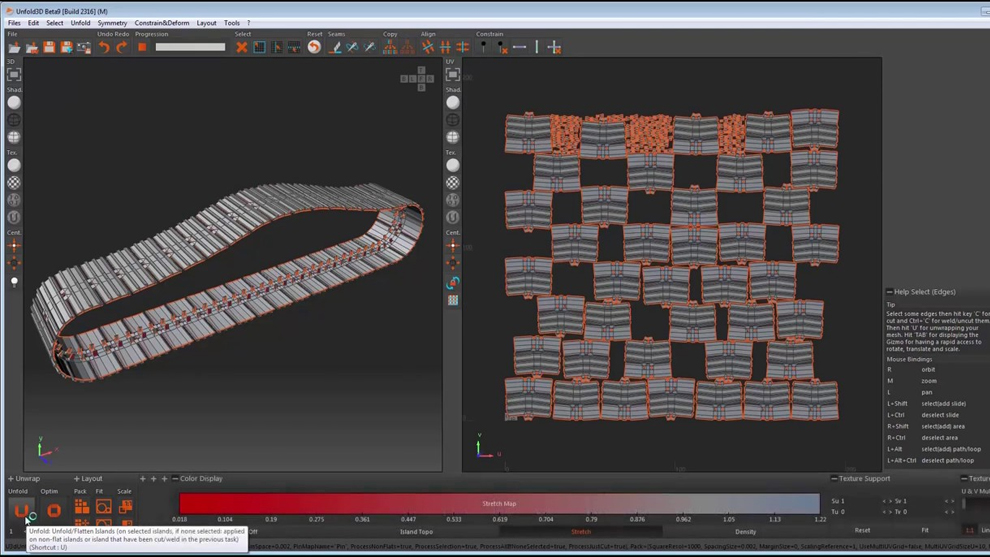The image size is (990, 557).
Task: Click Fit in Texture Support
Action: pyautogui.click(x=925, y=530)
